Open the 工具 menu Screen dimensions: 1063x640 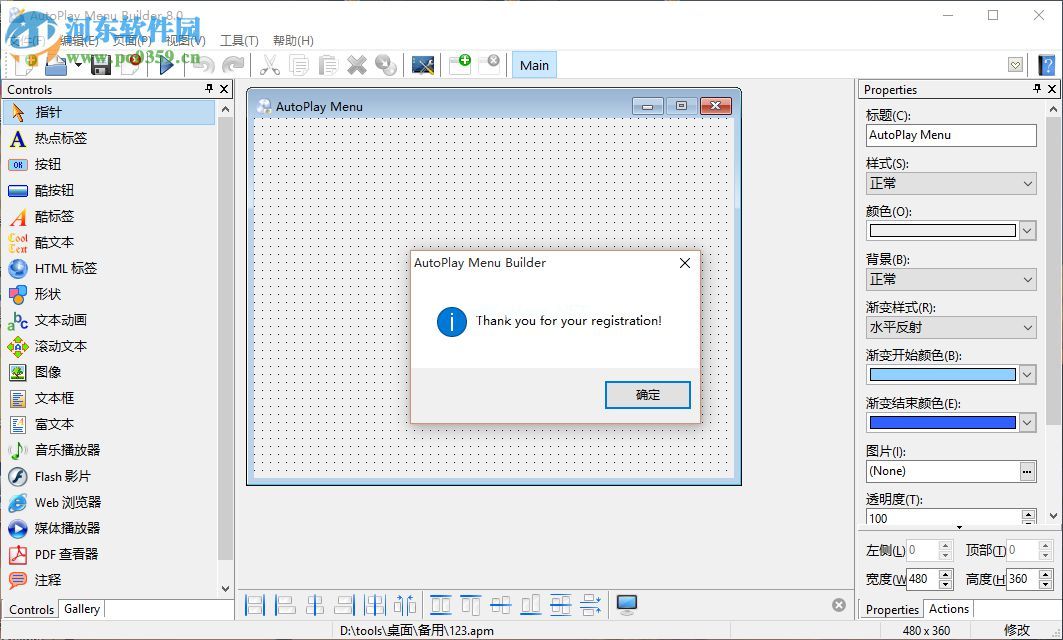(x=238, y=40)
